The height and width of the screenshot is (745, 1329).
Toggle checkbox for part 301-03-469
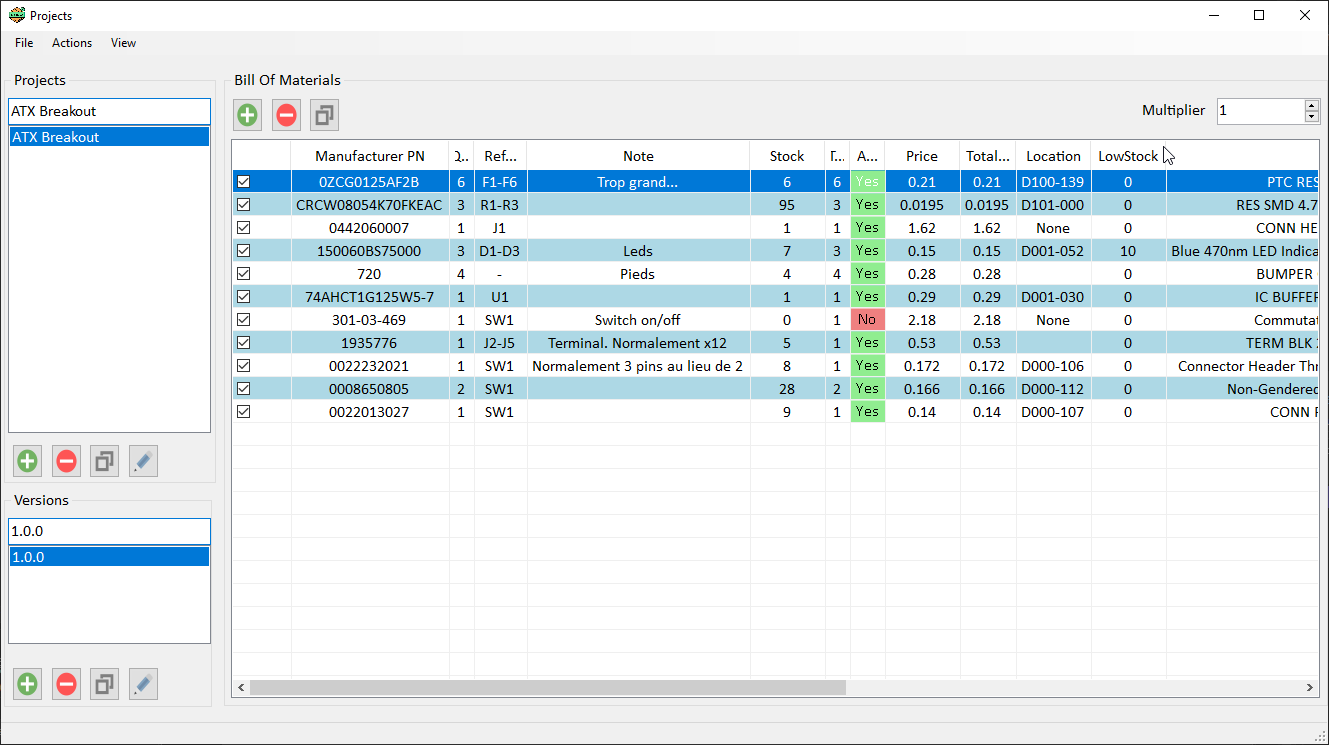(x=243, y=320)
